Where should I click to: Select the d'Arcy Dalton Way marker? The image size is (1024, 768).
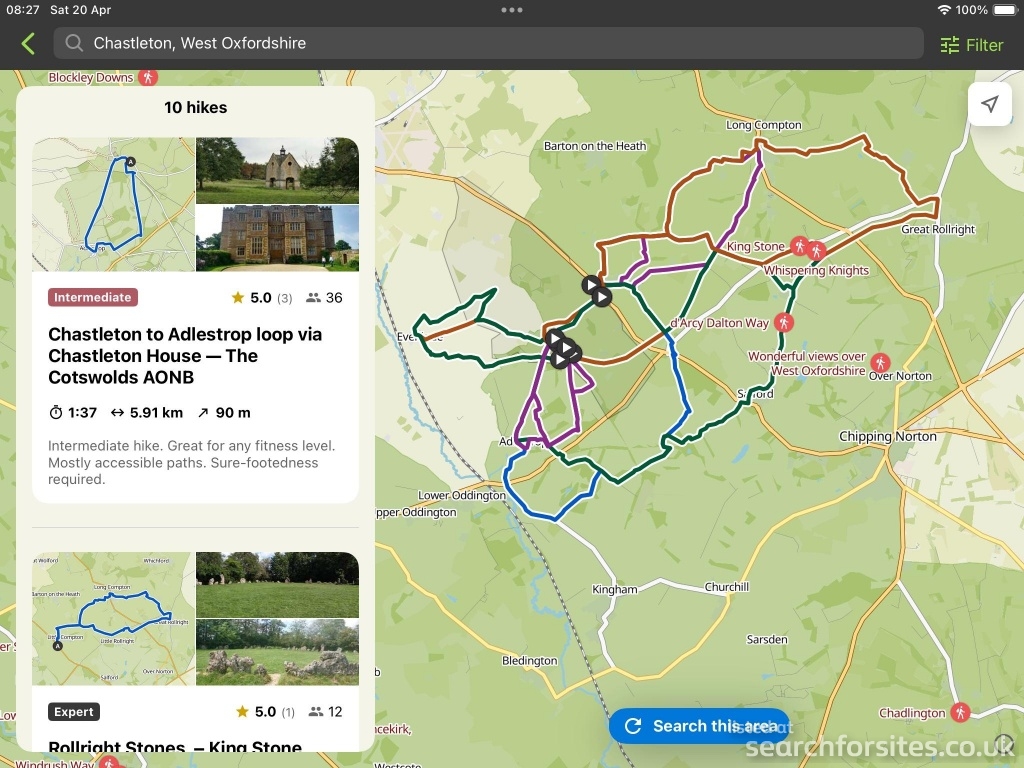click(x=784, y=322)
